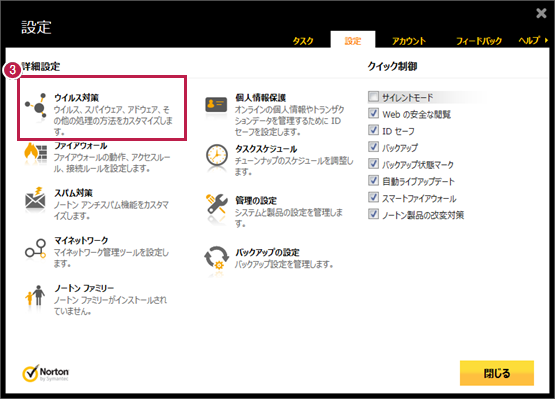Screen dimensions: 555x399
Task: Open the ファイアウォール heading link
Action: pyautogui.click(x=81, y=146)
